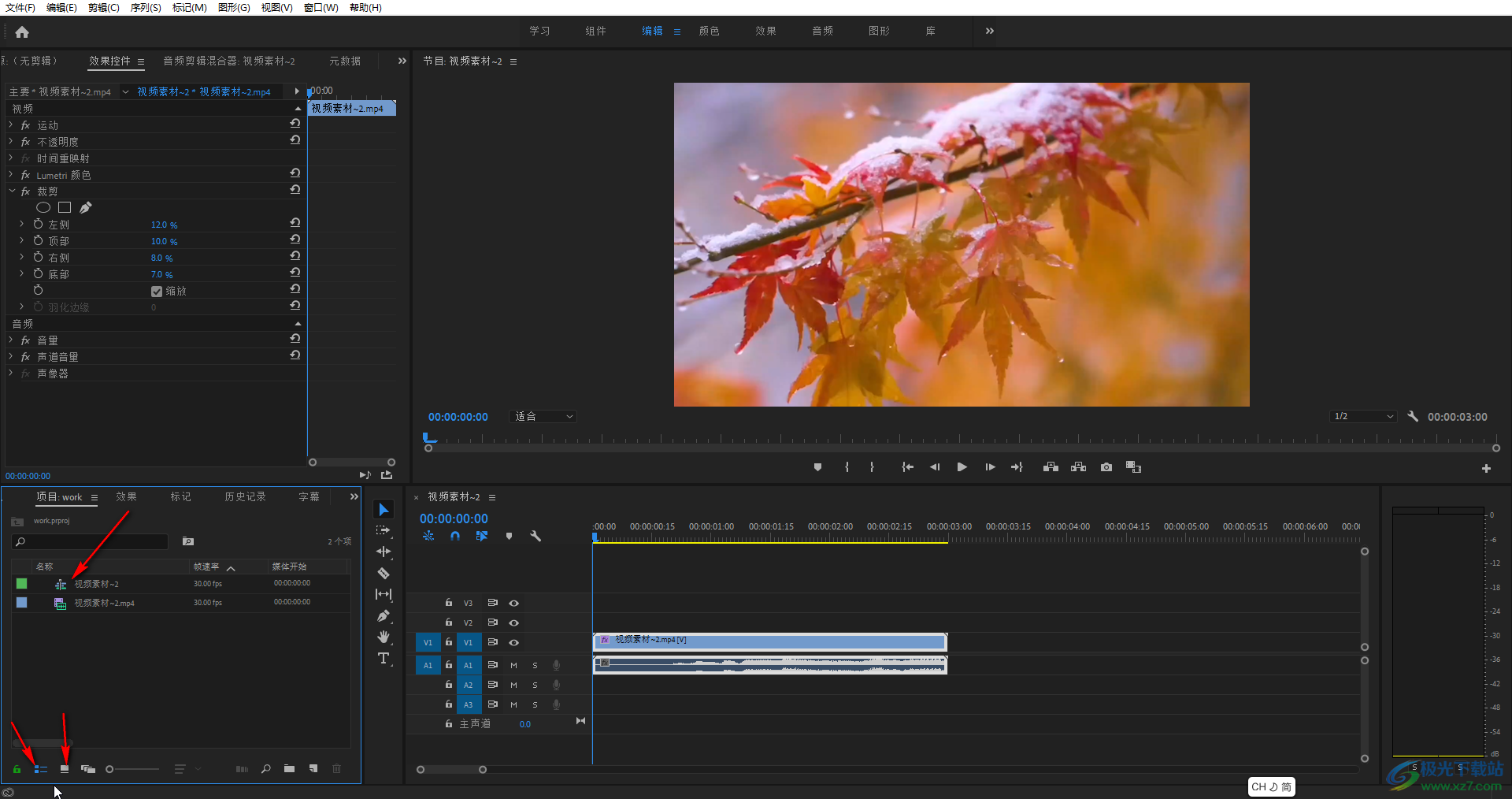Click New Item icon in project panel

[x=313, y=769]
